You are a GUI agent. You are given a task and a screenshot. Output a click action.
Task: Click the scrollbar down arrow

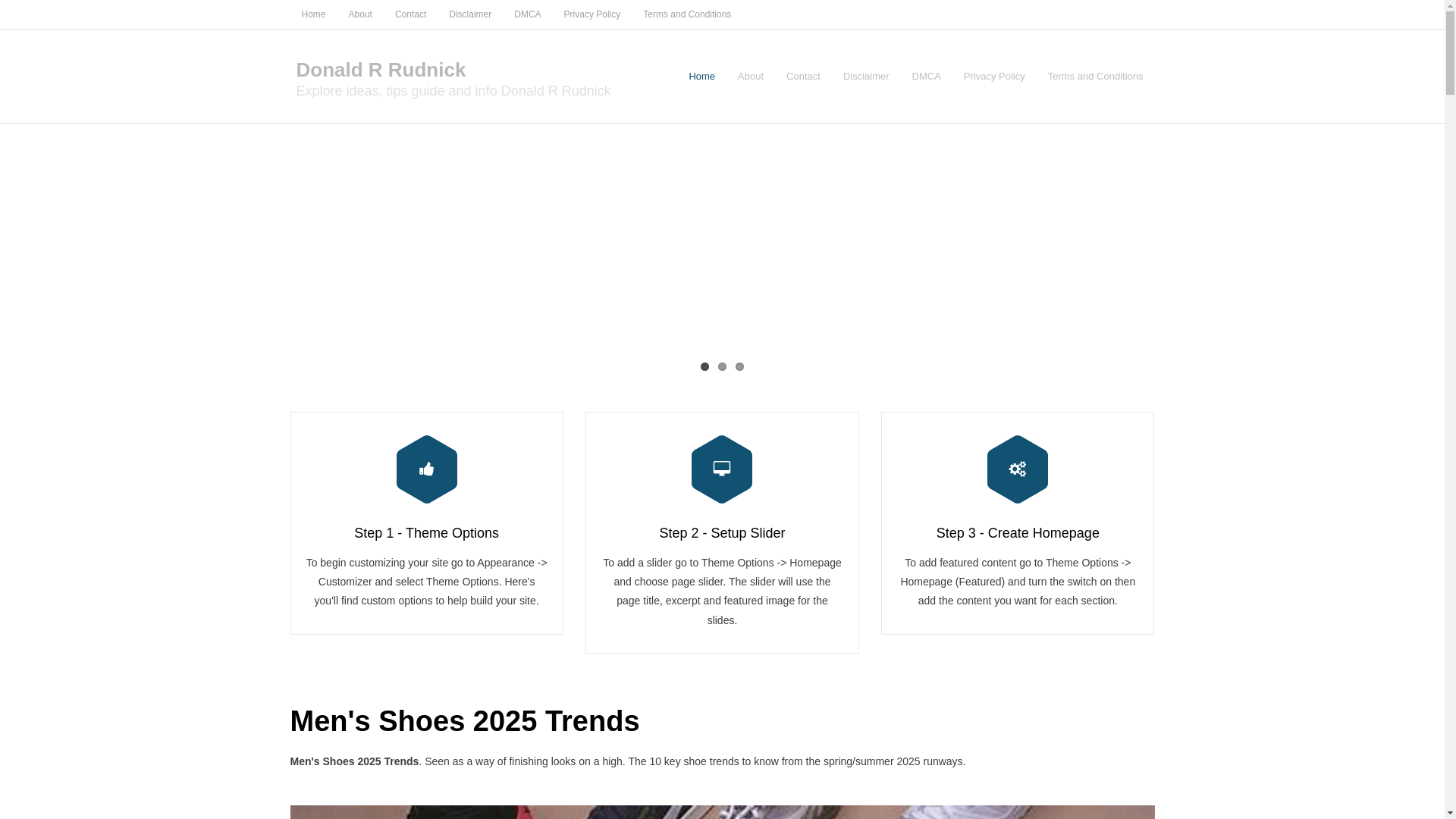pyautogui.click(x=1450, y=813)
